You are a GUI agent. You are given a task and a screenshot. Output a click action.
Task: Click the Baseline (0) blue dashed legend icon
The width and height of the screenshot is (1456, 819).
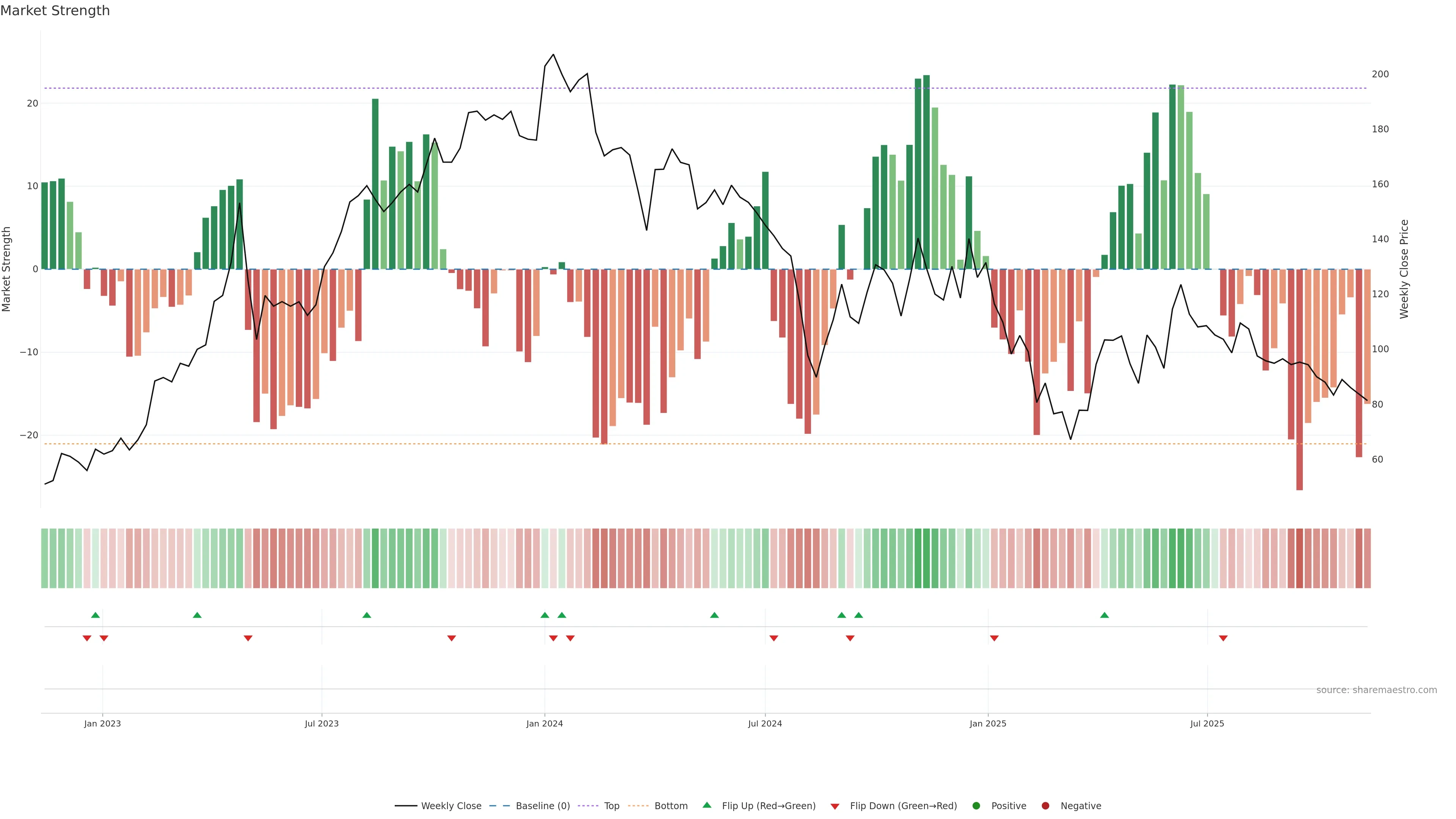[500, 806]
